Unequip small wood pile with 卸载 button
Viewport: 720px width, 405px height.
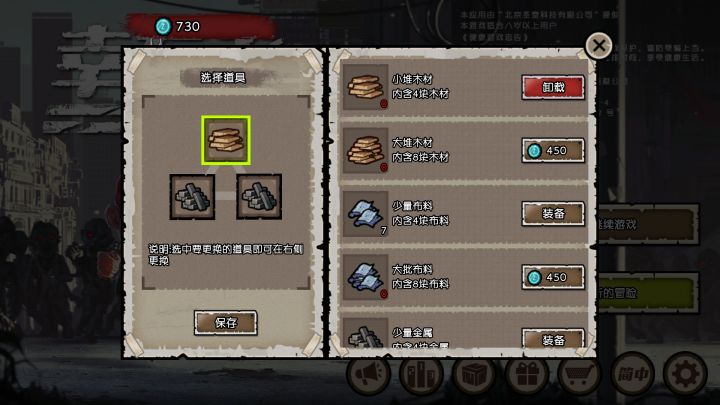point(553,87)
